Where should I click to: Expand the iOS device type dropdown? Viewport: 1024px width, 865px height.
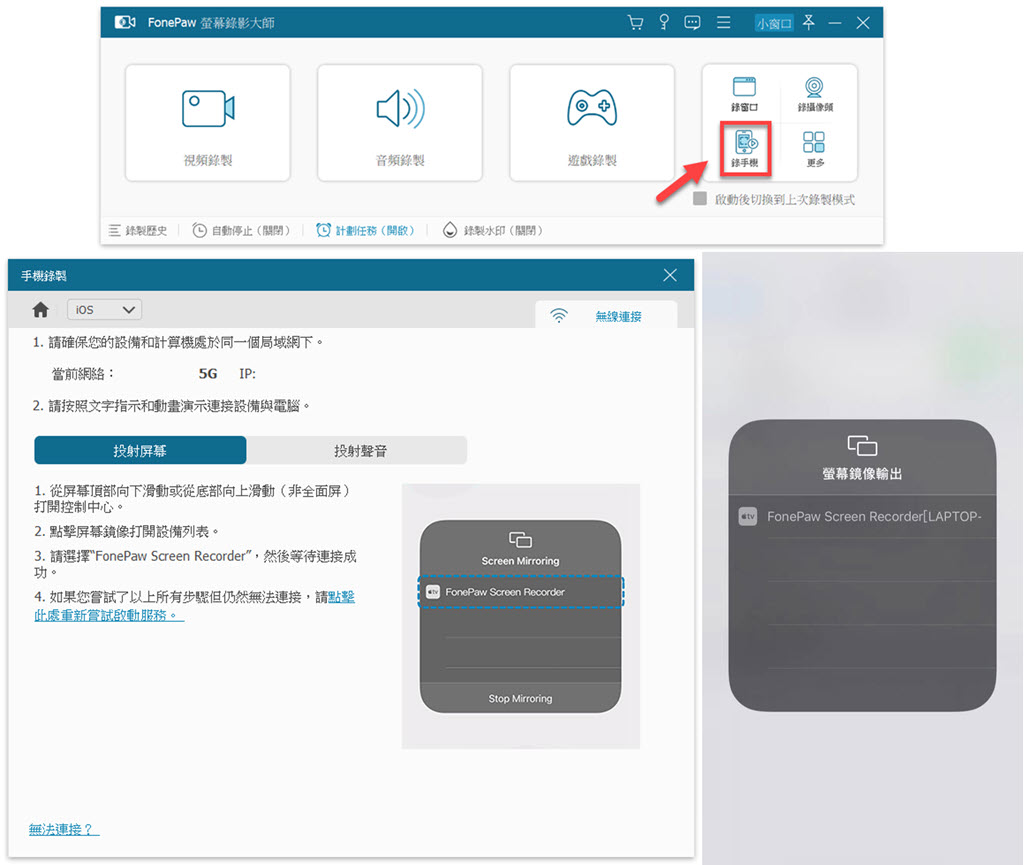click(104, 309)
